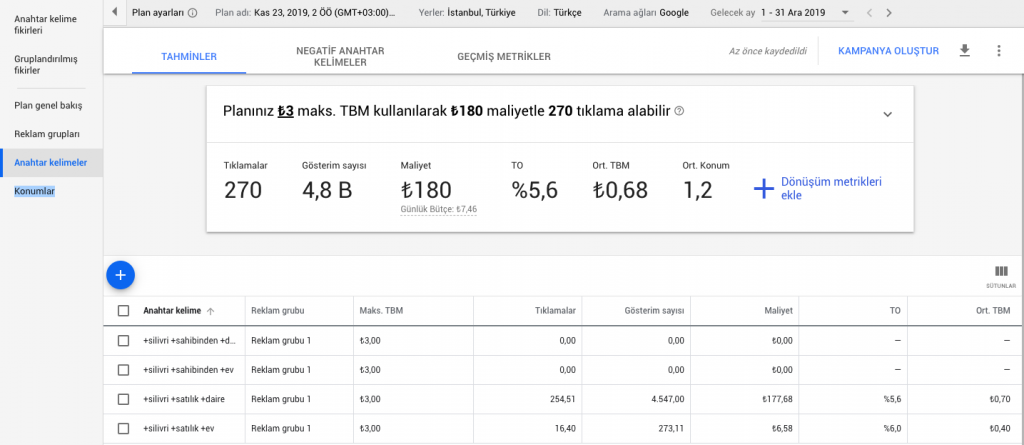Image resolution: width=1024 pixels, height=445 pixels.
Task: Check the box for +silivri +satılık +daire
Action: [124, 399]
